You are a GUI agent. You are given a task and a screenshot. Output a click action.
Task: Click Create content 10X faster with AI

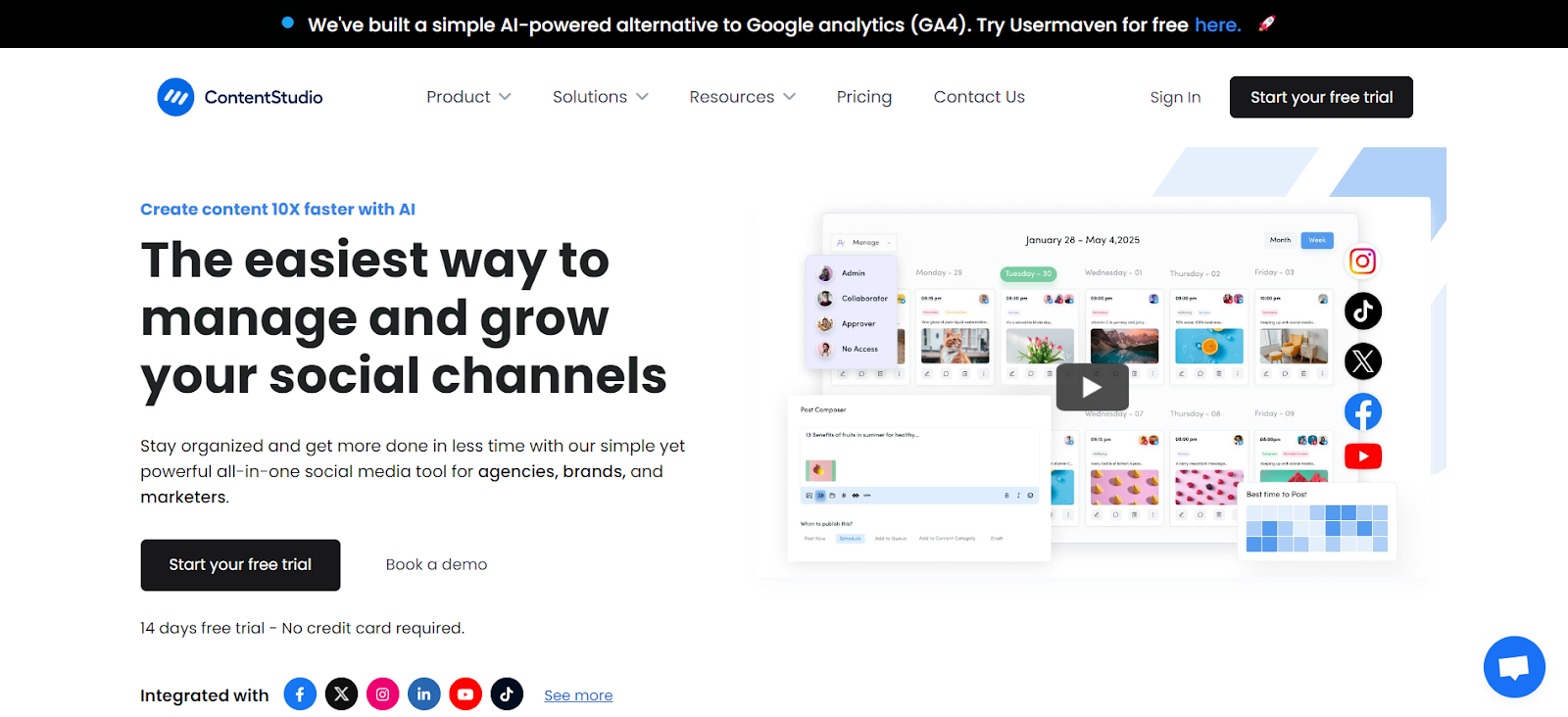click(x=277, y=210)
